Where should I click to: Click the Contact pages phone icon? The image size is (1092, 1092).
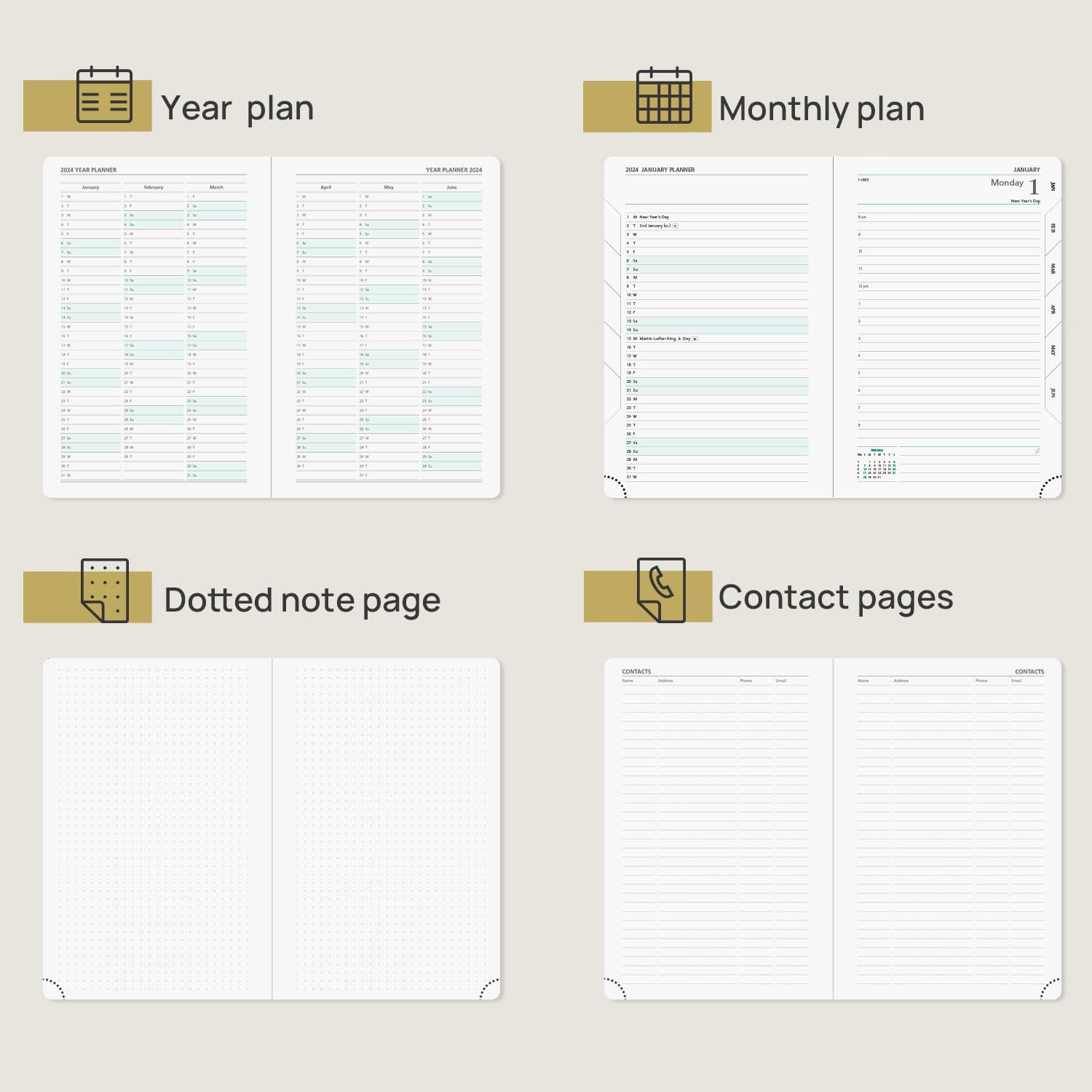661,590
